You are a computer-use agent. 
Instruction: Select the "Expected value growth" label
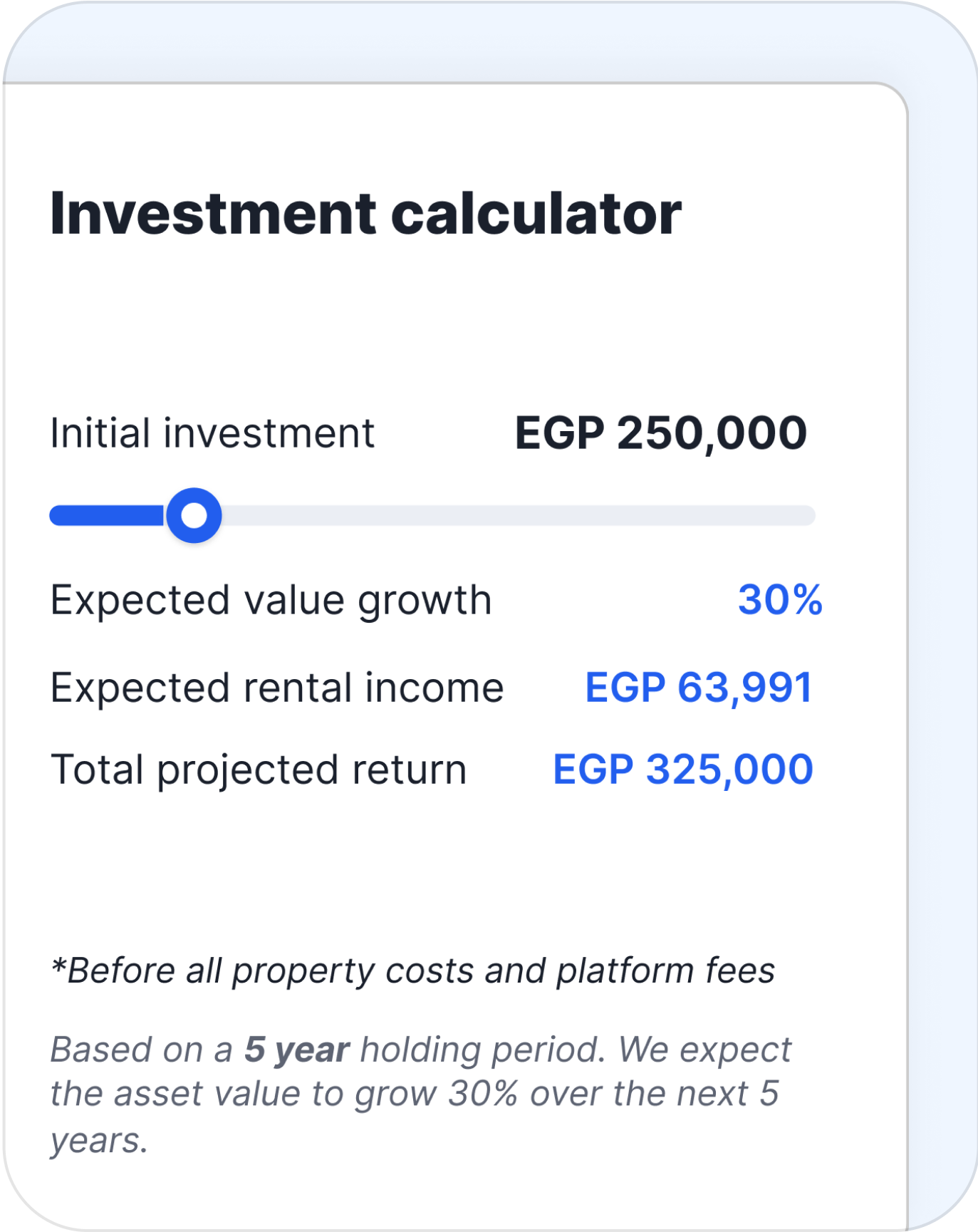tap(271, 600)
